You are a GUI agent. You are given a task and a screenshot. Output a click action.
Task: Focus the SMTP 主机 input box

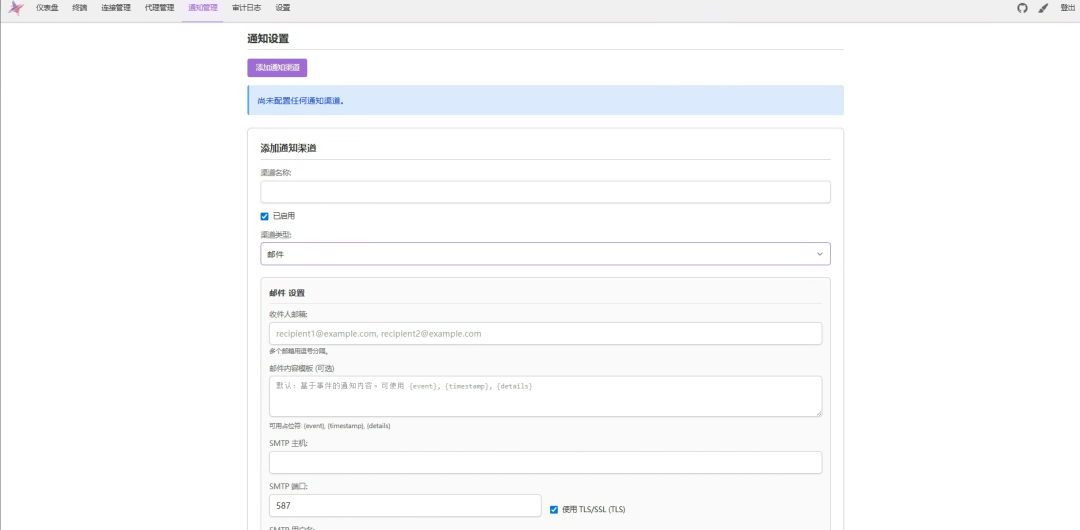(x=545, y=462)
